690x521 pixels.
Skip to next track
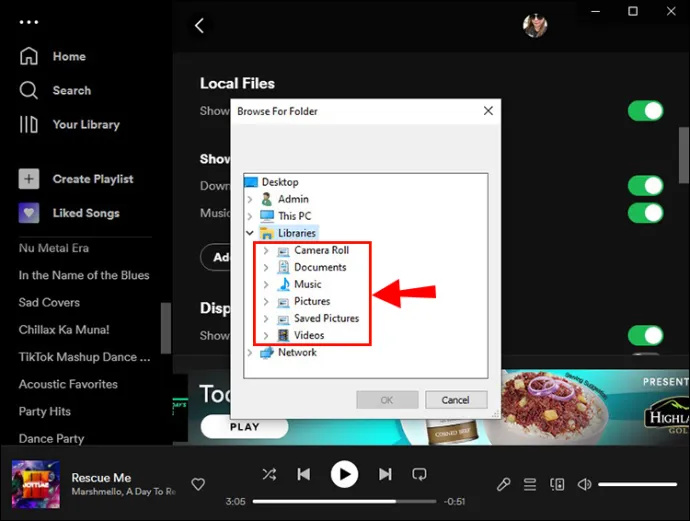click(385, 474)
